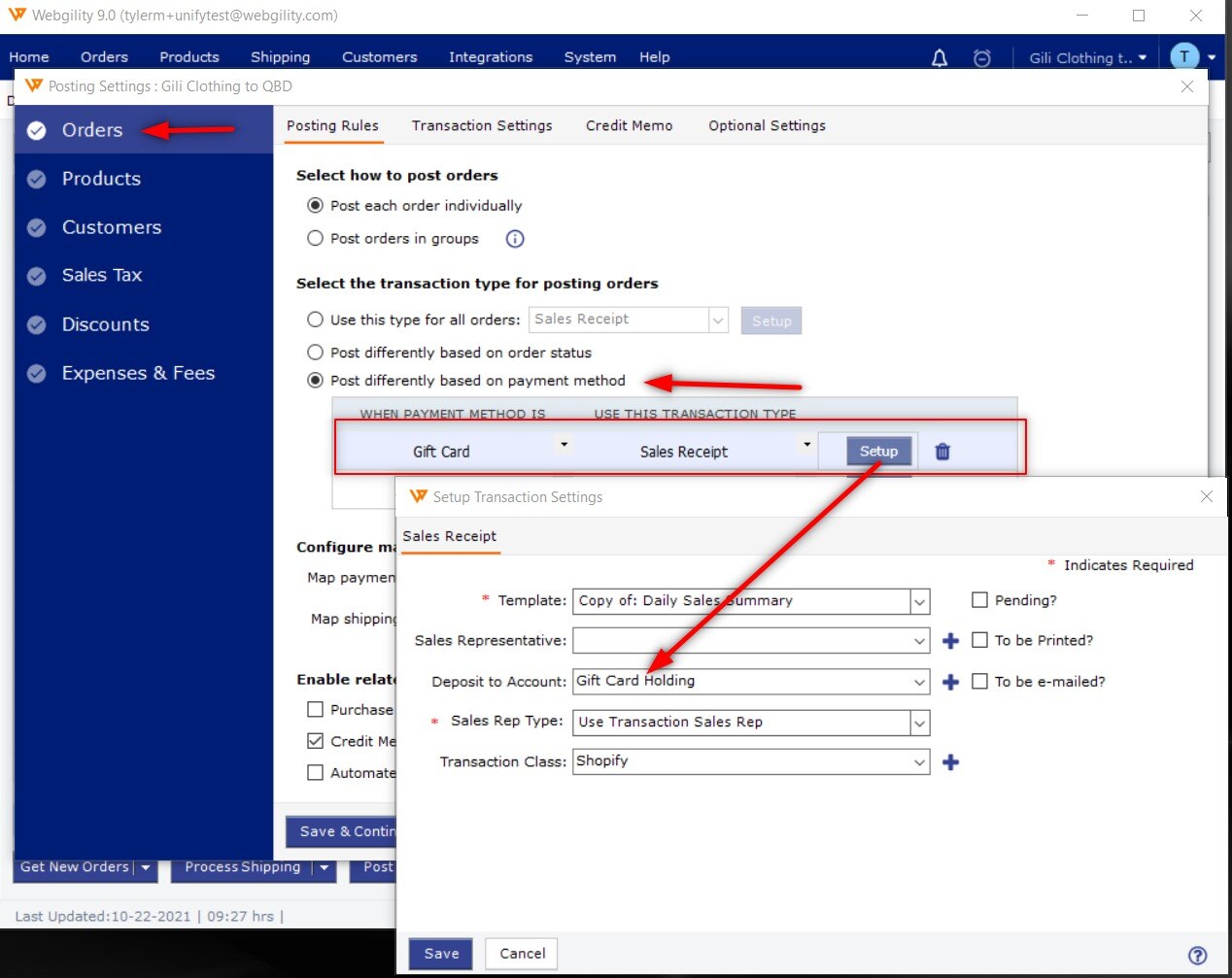Open the Gift Card payment method dropdown
Screen dimensions: 1232x978
[x=564, y=445]
